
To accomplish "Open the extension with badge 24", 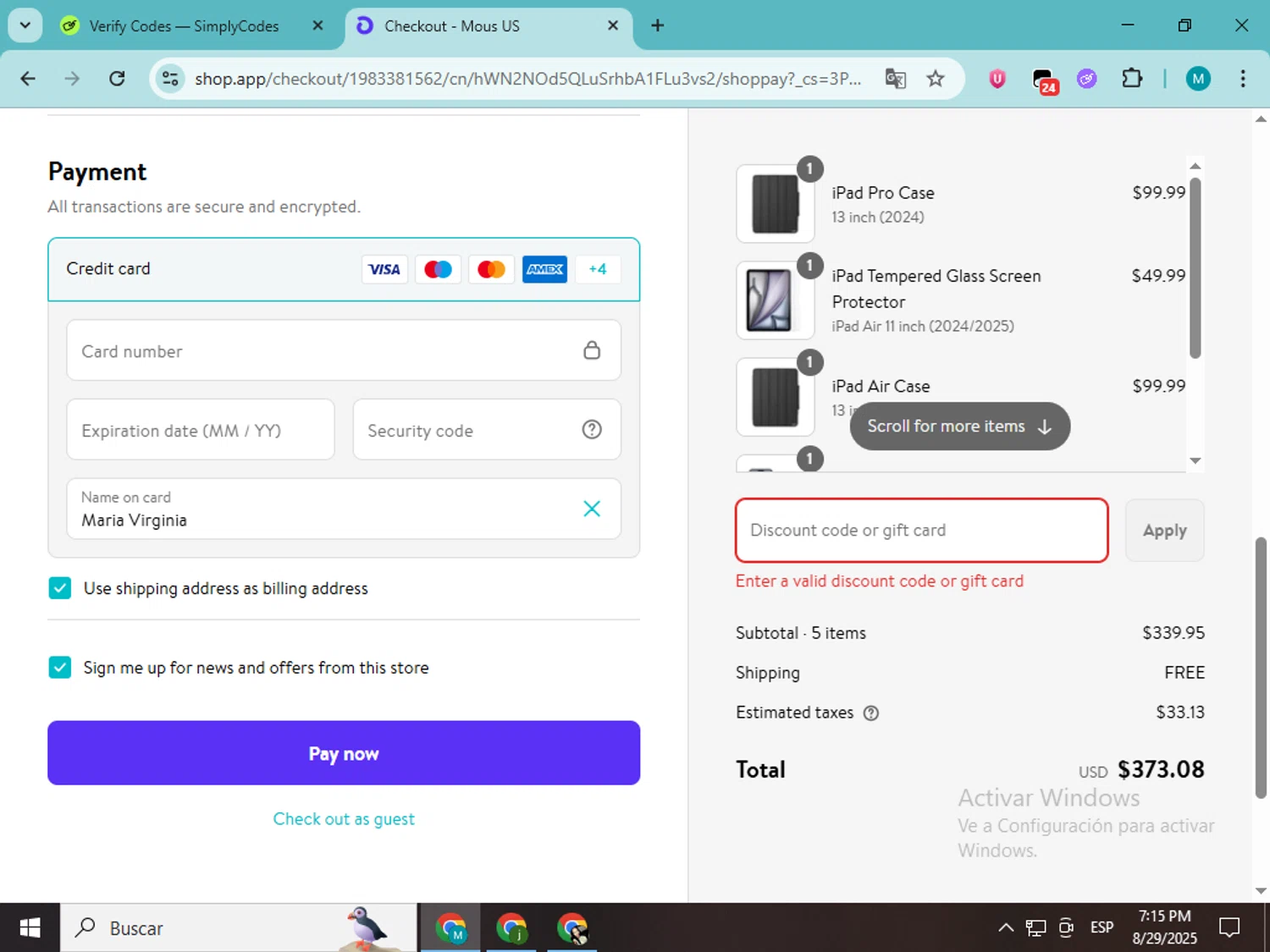I will coord(1044,80).
